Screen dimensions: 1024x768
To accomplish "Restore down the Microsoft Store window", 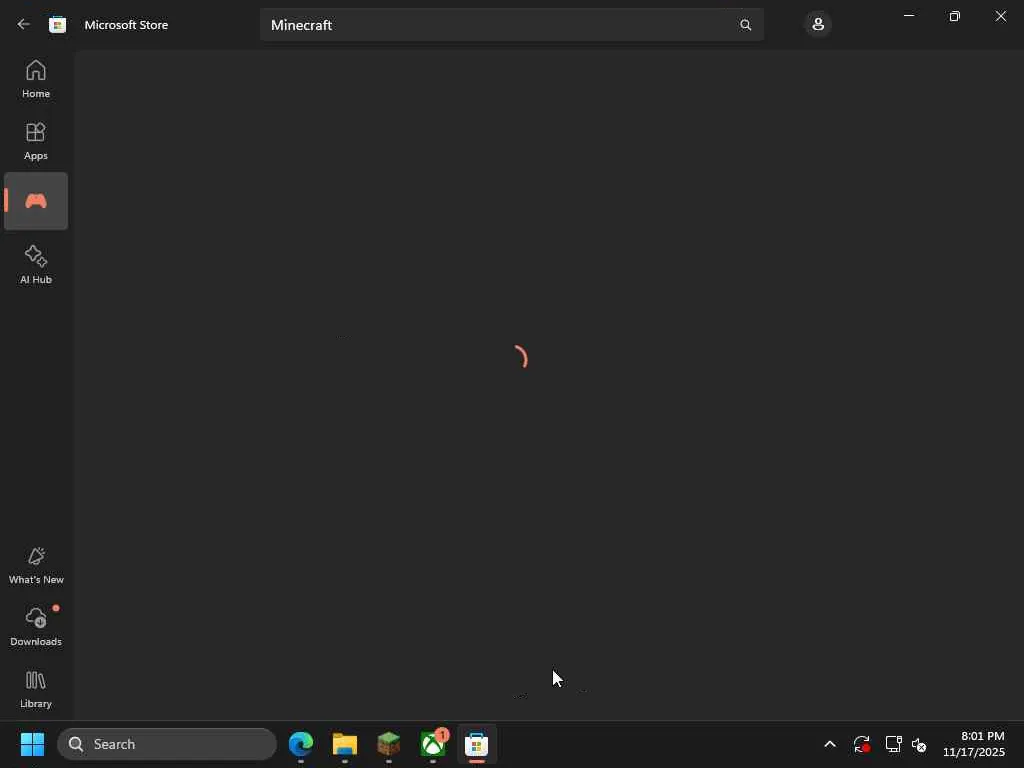I will (954, 16).
